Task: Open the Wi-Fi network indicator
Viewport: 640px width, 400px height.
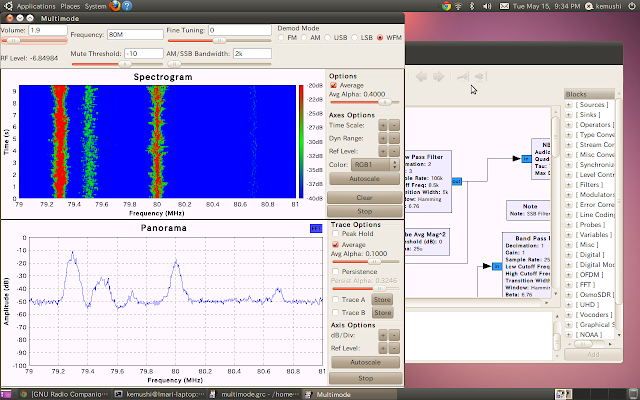Action: [458, 6]
